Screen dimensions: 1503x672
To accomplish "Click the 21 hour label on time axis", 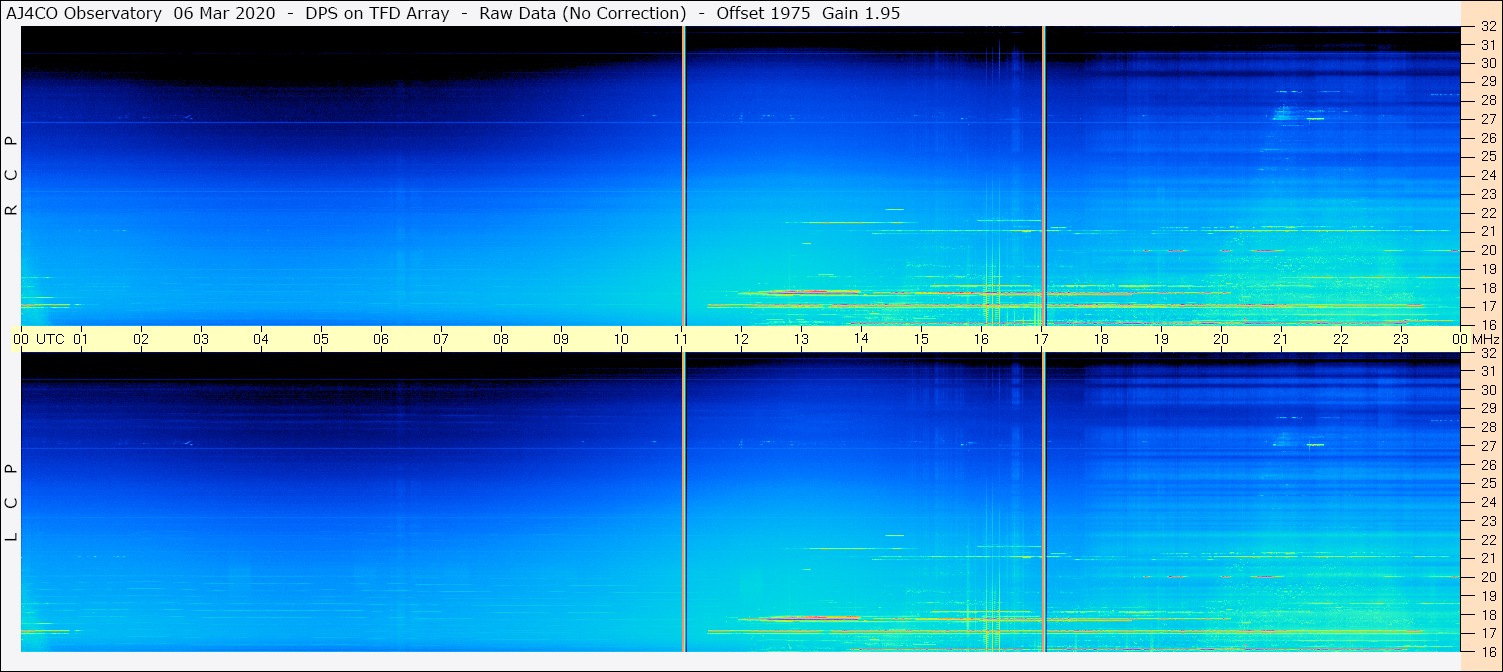I will coord(1281,339).
